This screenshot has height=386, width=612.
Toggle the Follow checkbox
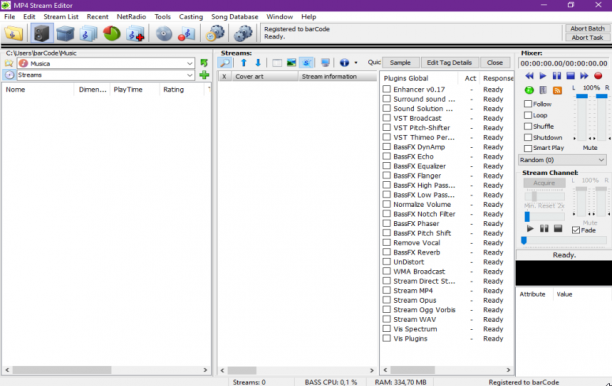point(528,104)
